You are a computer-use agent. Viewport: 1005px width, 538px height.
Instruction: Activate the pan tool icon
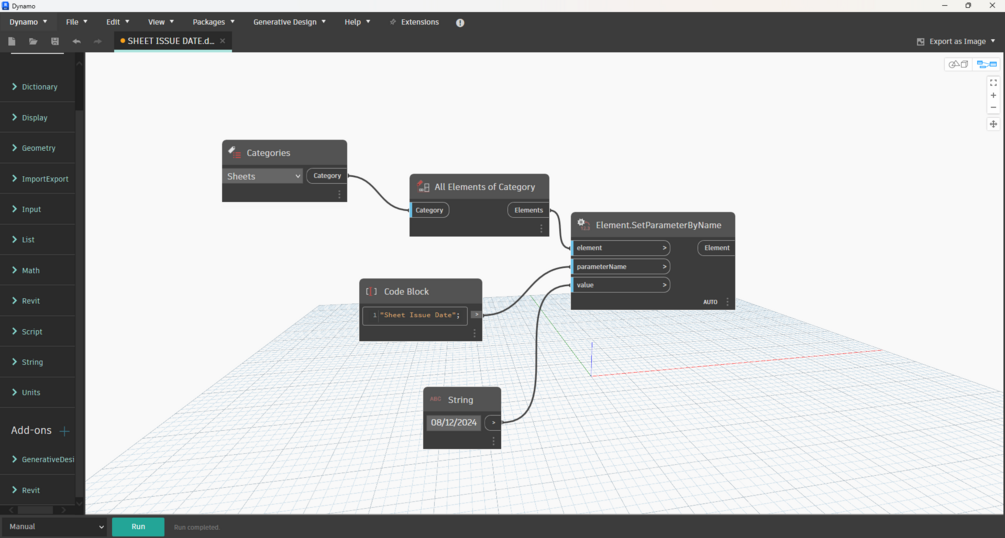[x=993, y=124]
